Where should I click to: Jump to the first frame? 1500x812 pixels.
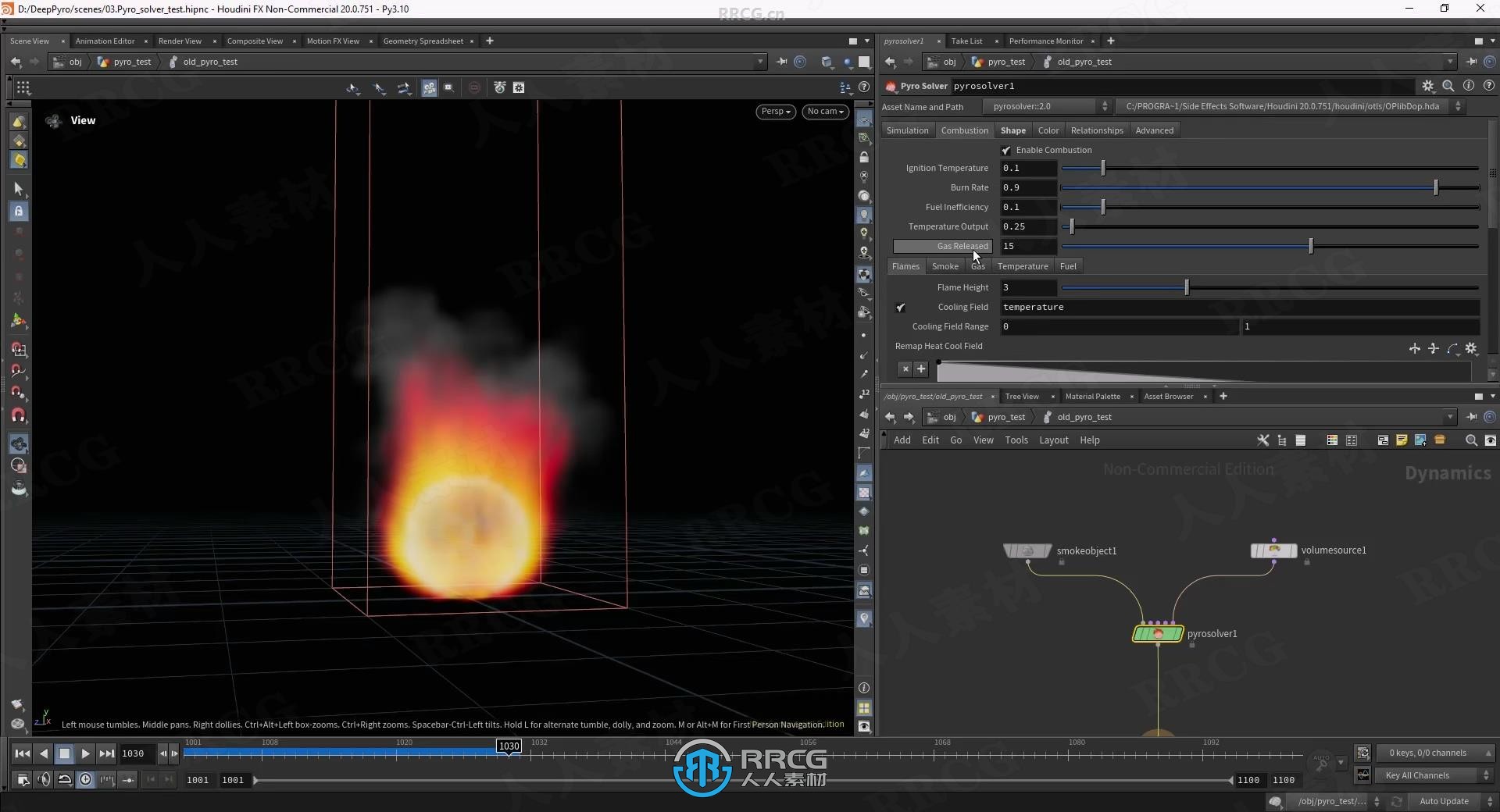(x=23, y=753)
